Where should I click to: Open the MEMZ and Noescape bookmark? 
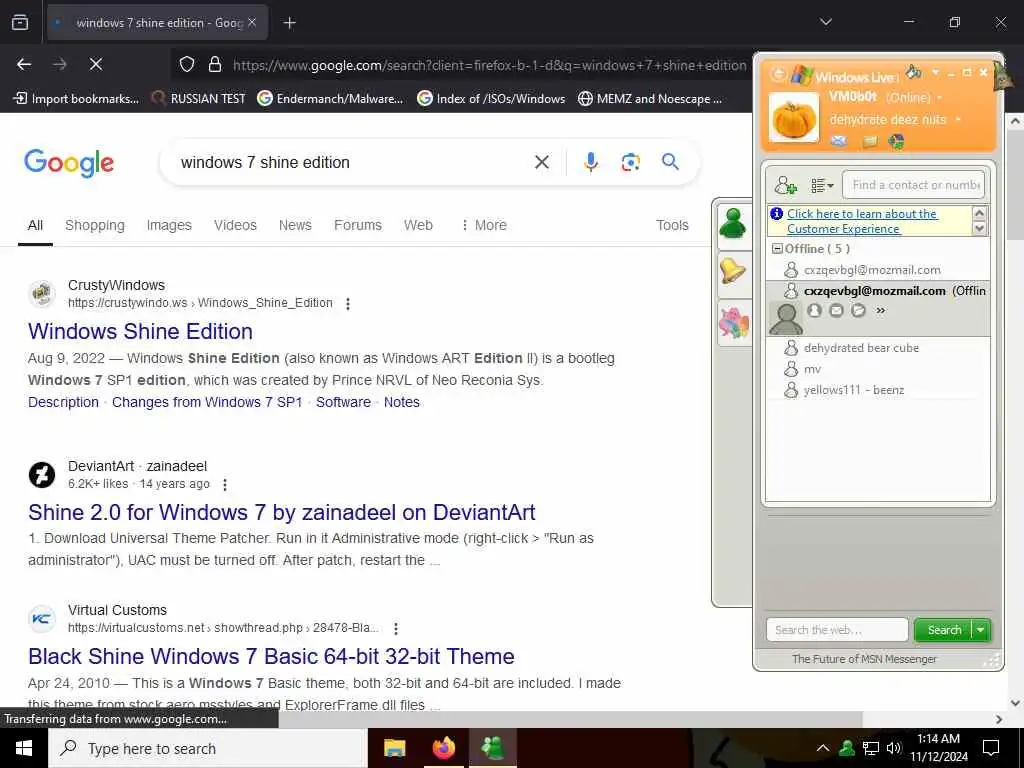click(x=650, y=99)
